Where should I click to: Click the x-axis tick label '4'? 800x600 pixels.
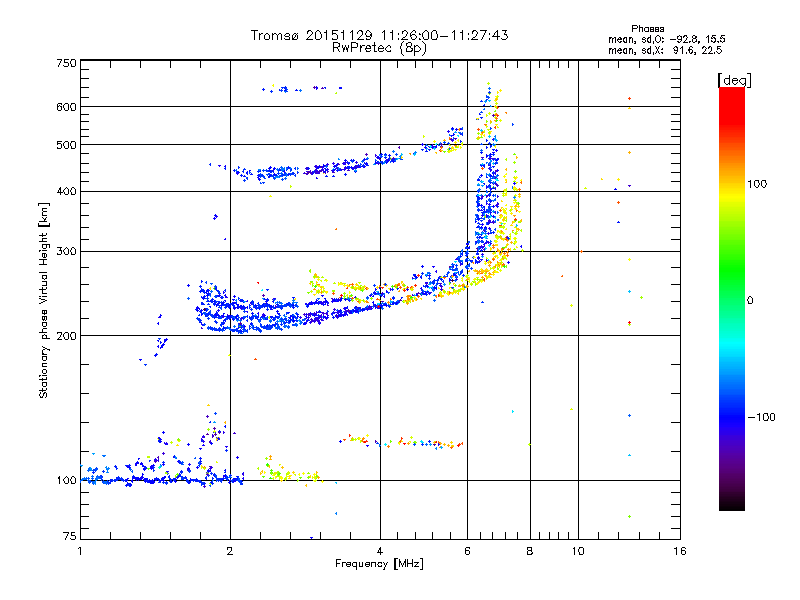pyautogui.click(x=380, y=551)
